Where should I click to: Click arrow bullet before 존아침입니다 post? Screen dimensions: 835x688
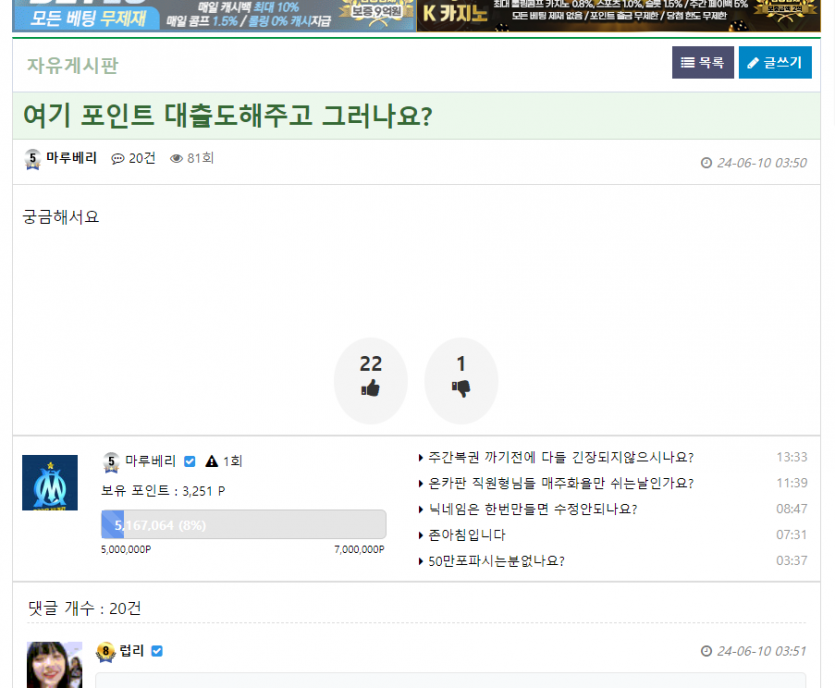pos(421,535)
